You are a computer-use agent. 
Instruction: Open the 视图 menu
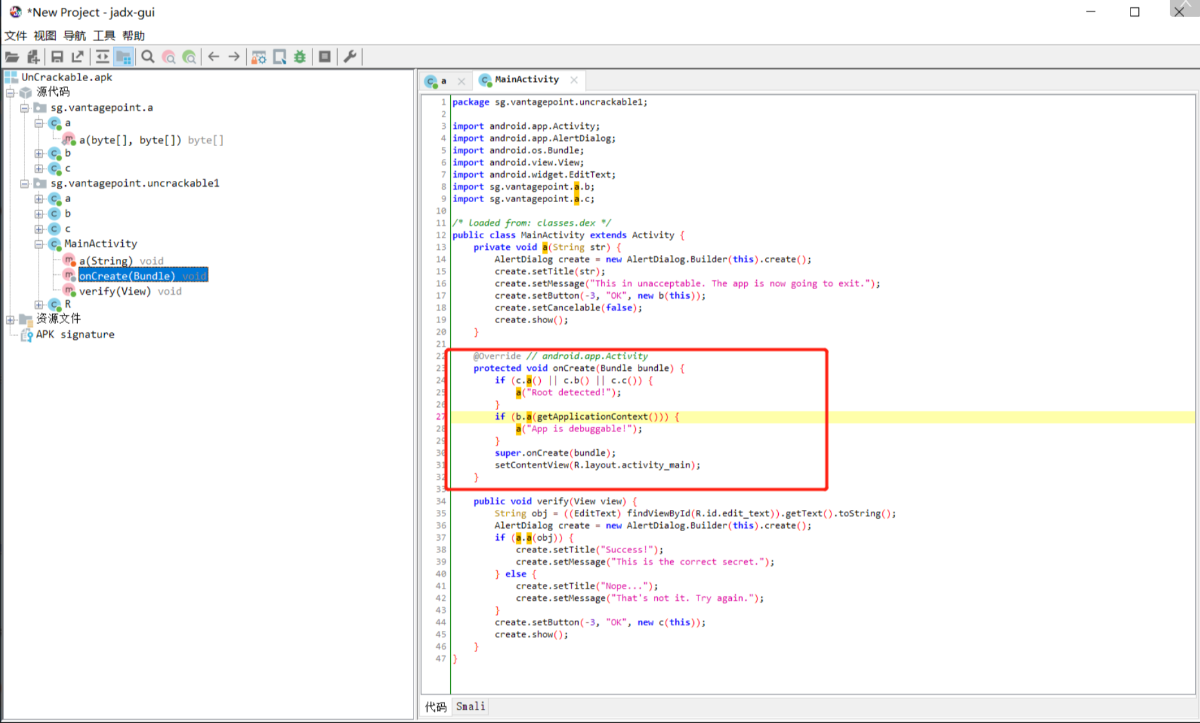coord(45,35)
